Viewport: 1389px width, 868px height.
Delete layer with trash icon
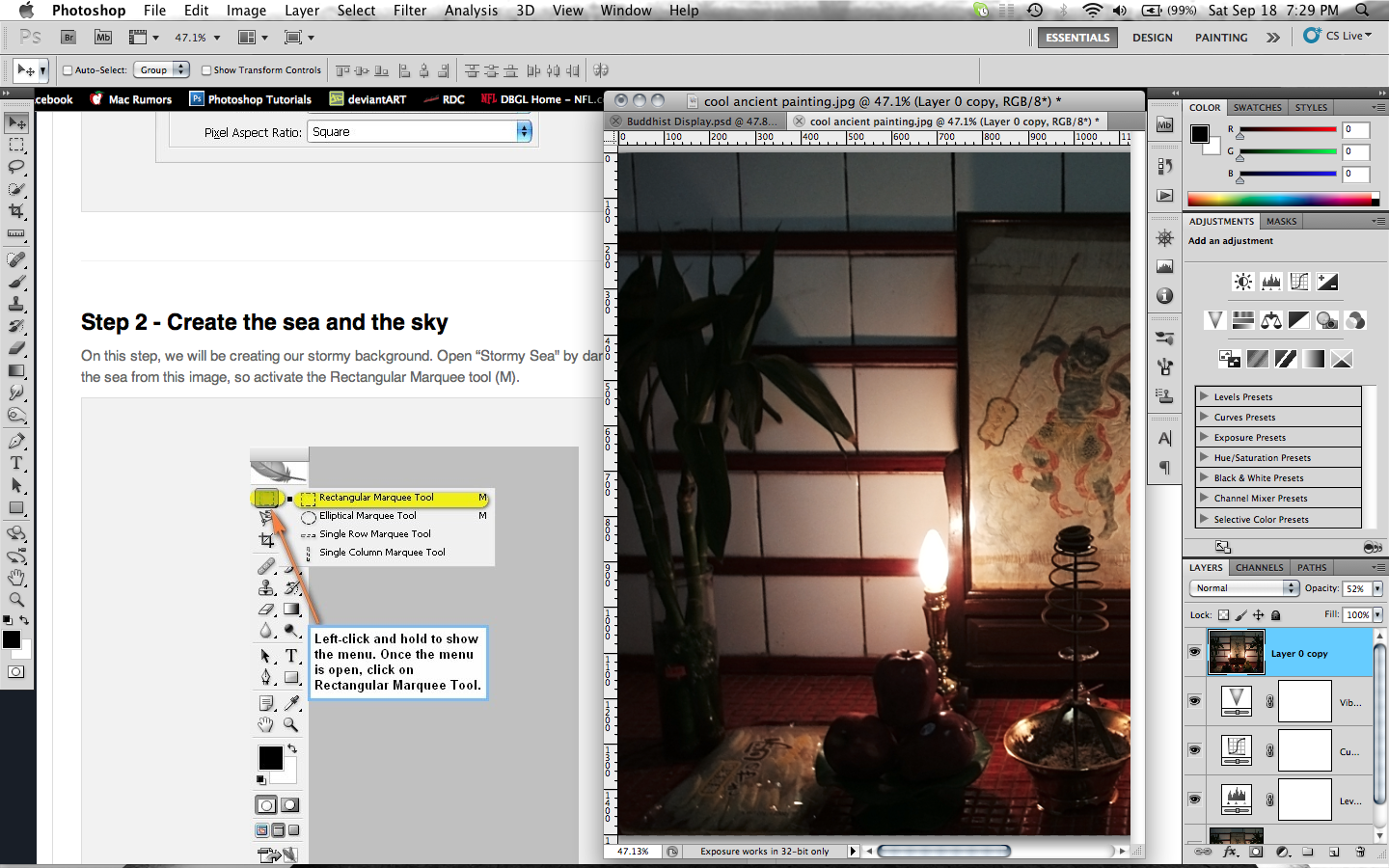point(1360,852)
